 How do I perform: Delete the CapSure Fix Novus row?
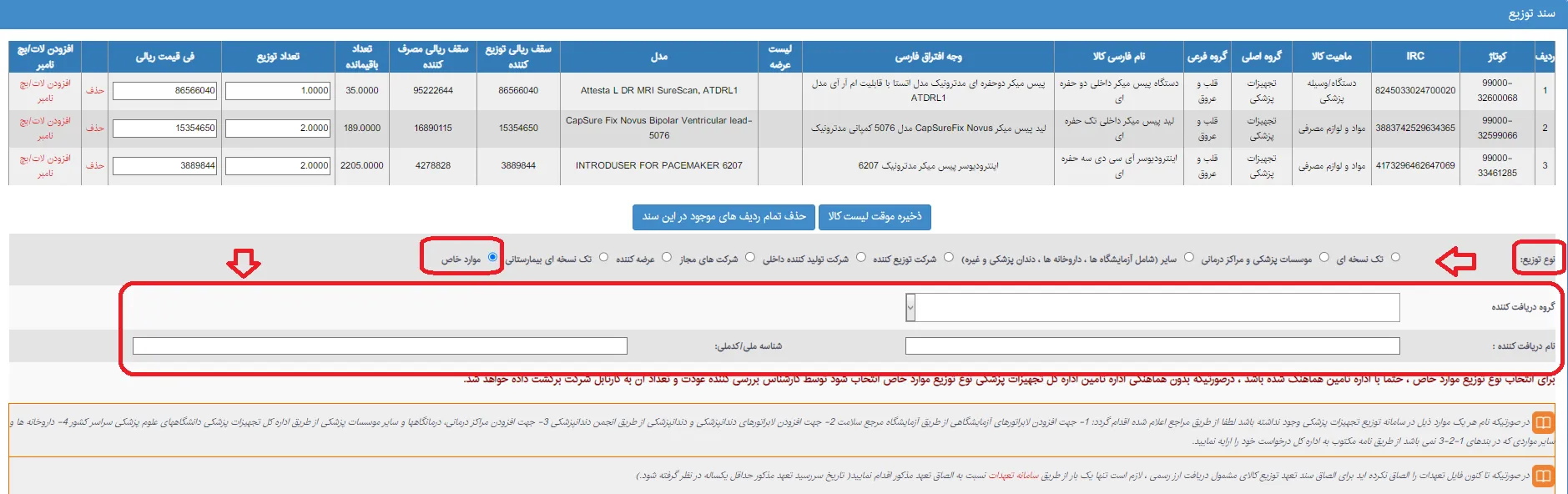95,128
